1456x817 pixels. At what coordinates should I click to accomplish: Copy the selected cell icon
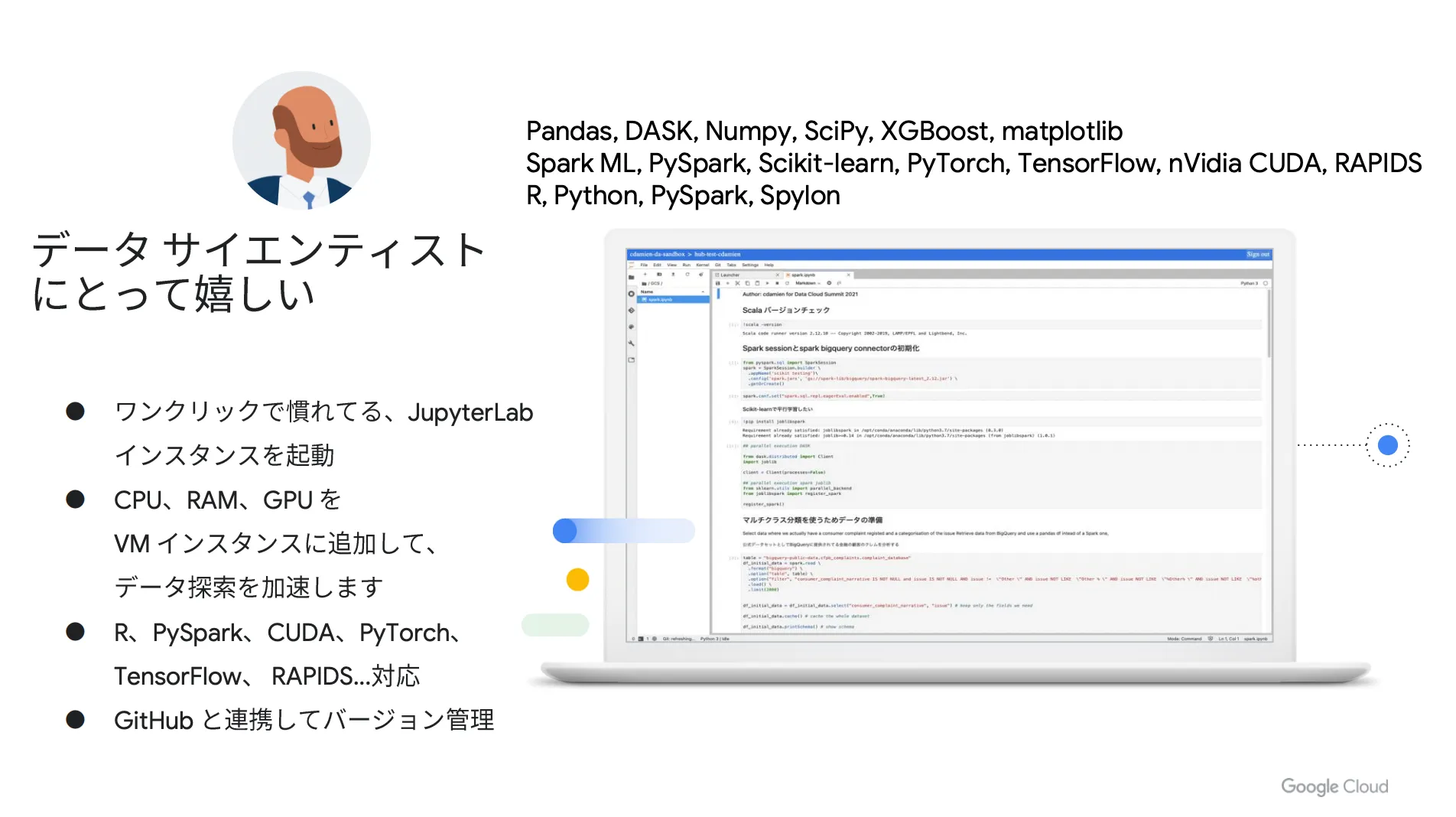(747, 283)
